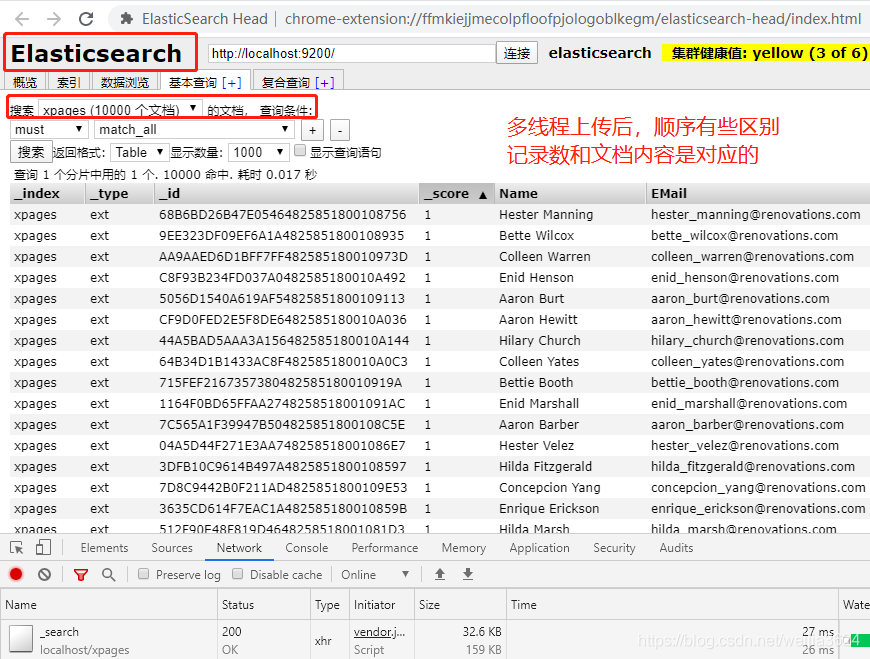Click the extension puzzle icon in address bar
This screenshot has width=870, height=659.
click(x=127, y=19)
